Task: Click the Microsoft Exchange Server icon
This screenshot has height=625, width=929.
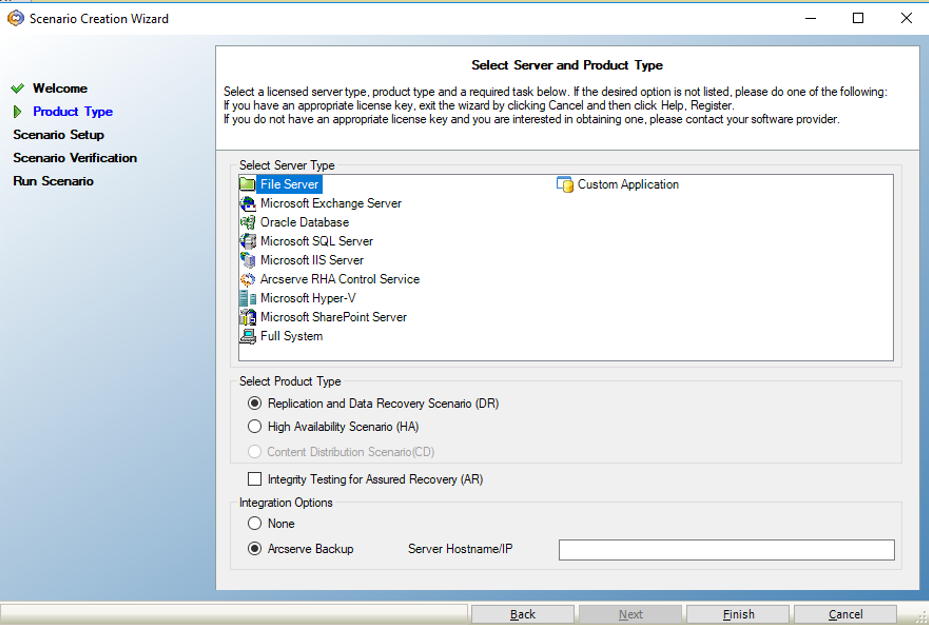Action: coord(247,203)
